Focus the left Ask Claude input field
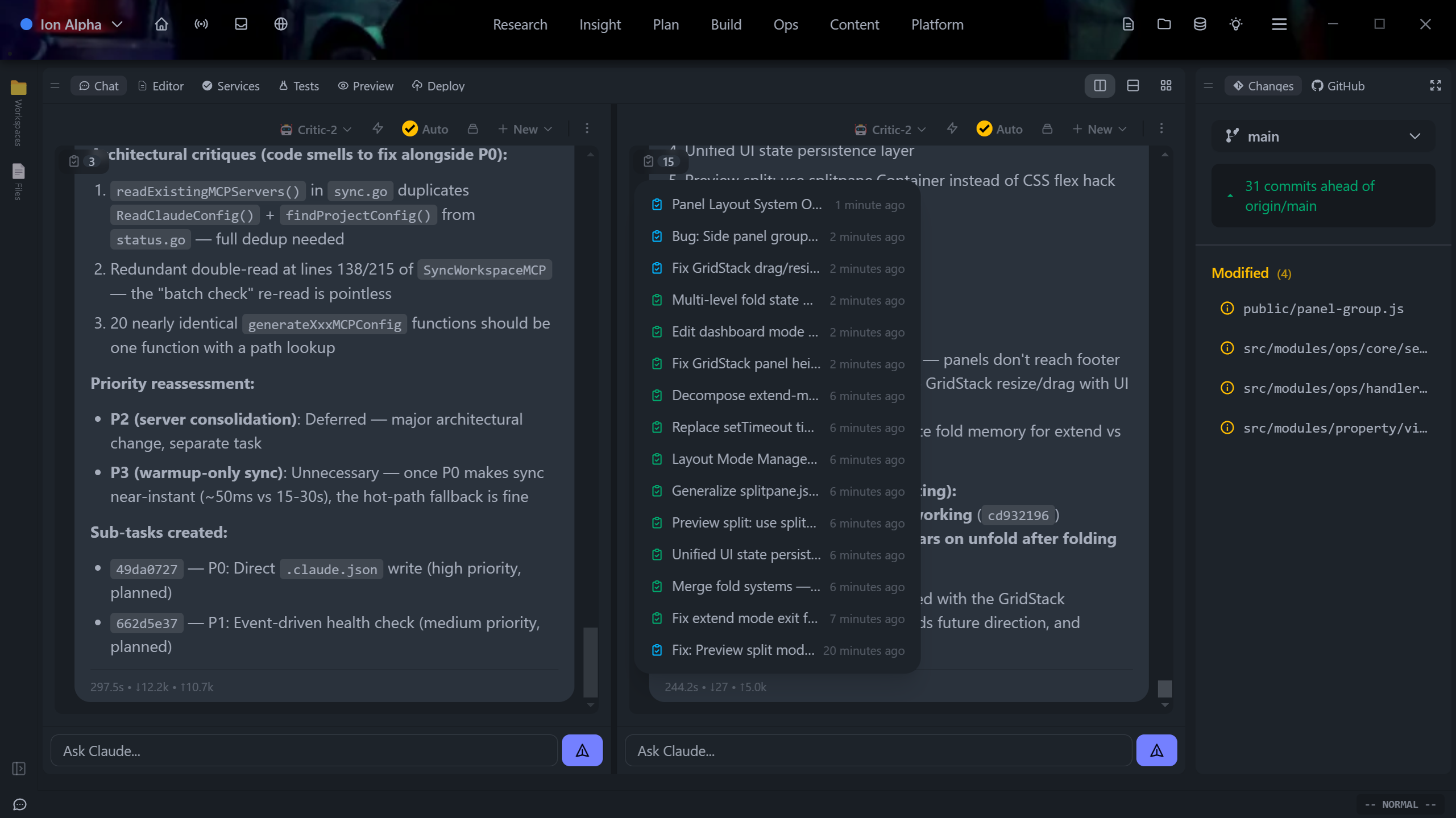 coord(304,750)
